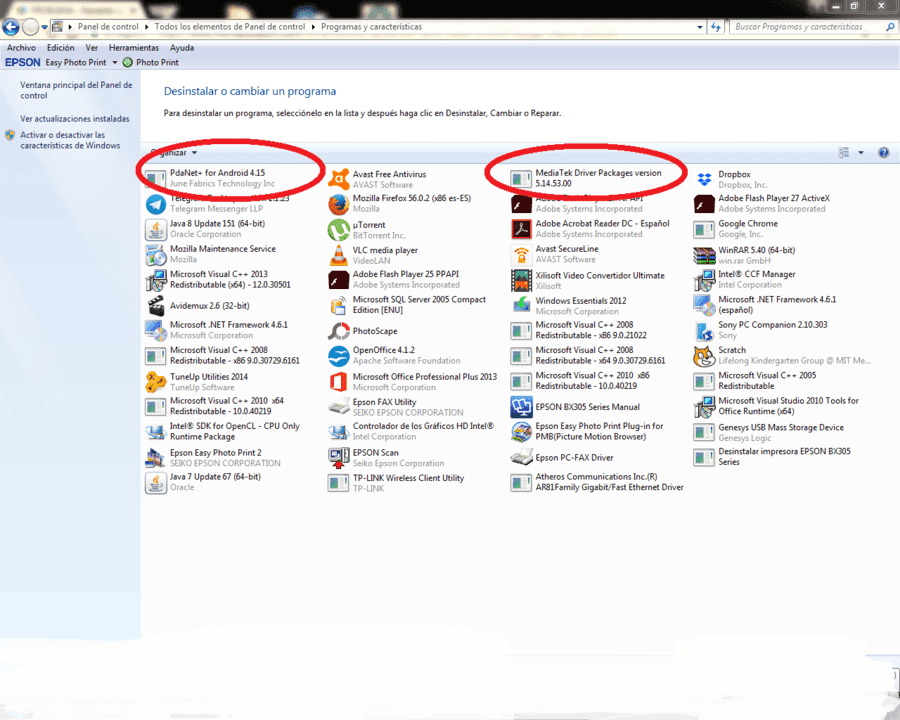Click the Avidemux 2.6 clapperboard icon

pos(156,306)
